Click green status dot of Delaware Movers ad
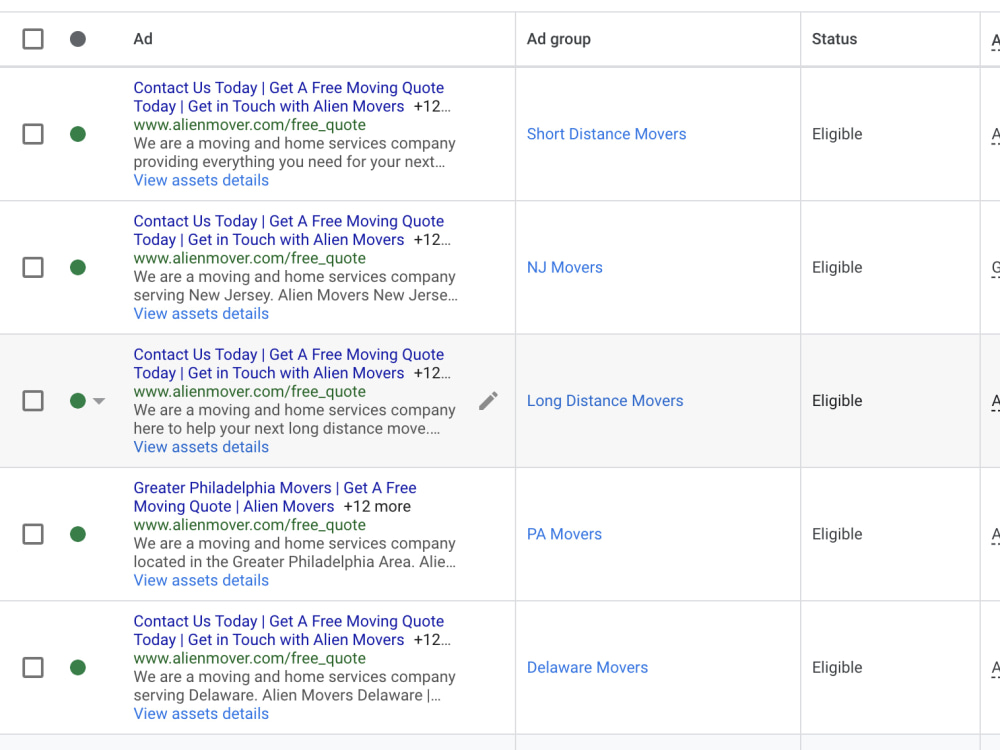1000x750 pixels. pyautogui.click(x=78, y=668)
